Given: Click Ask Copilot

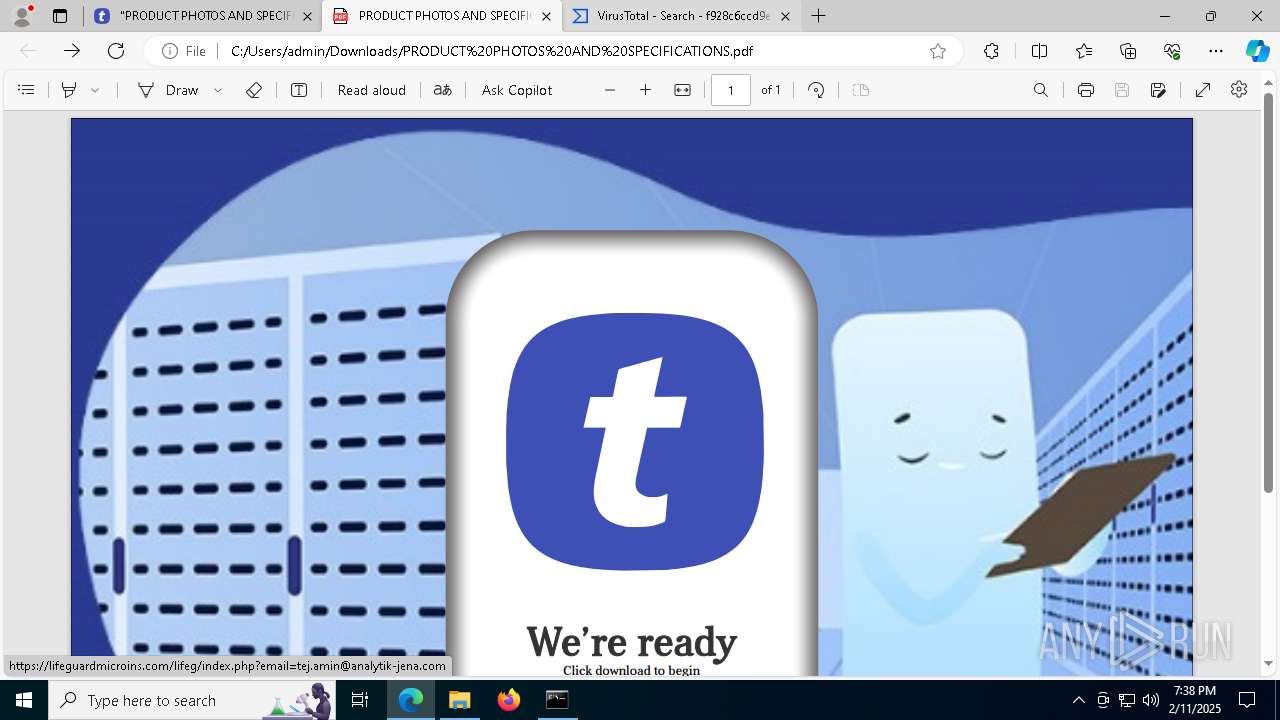Looking at the screenshot, I should pyautogui.click(x=517, y=90).
